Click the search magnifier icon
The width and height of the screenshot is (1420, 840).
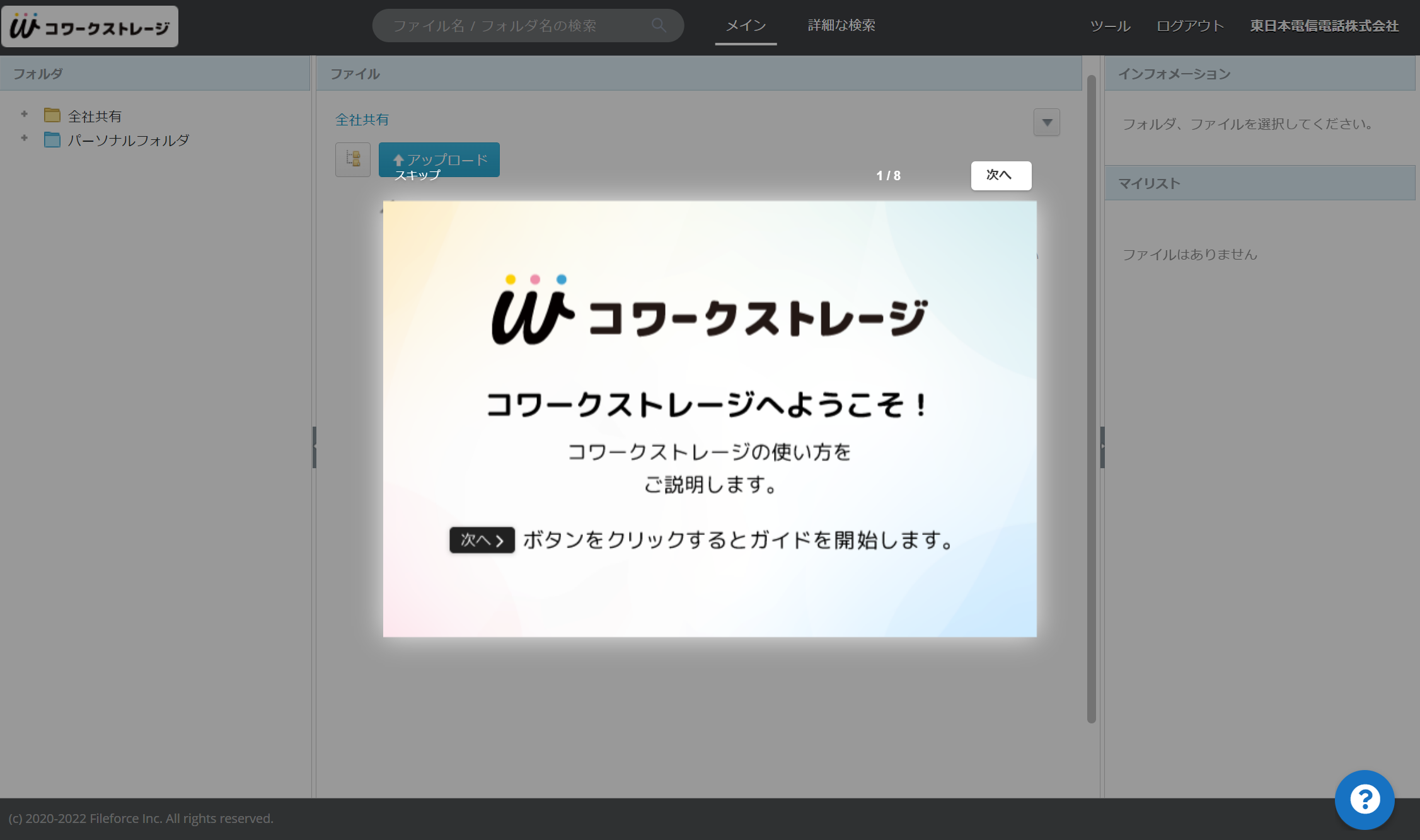coord(659,25)
